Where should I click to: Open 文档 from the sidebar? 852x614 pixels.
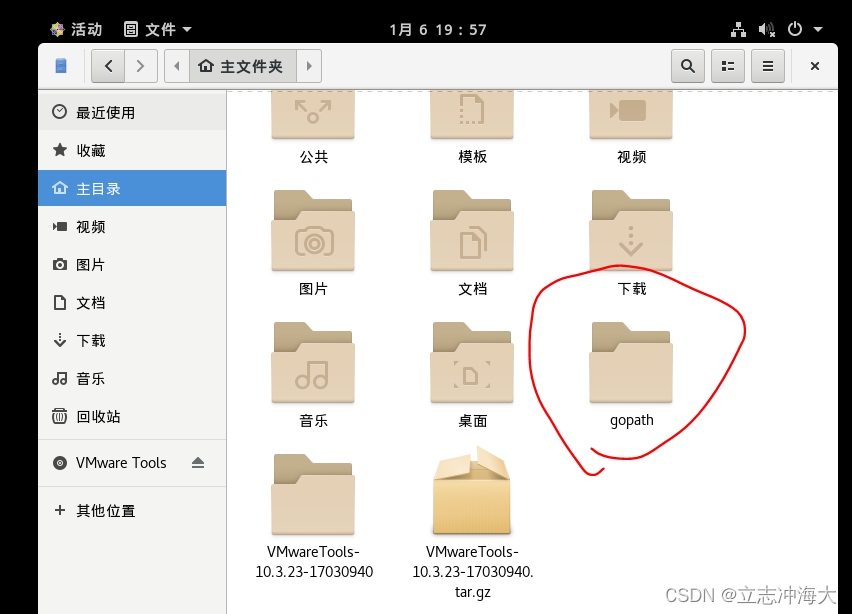pos(132,303)
